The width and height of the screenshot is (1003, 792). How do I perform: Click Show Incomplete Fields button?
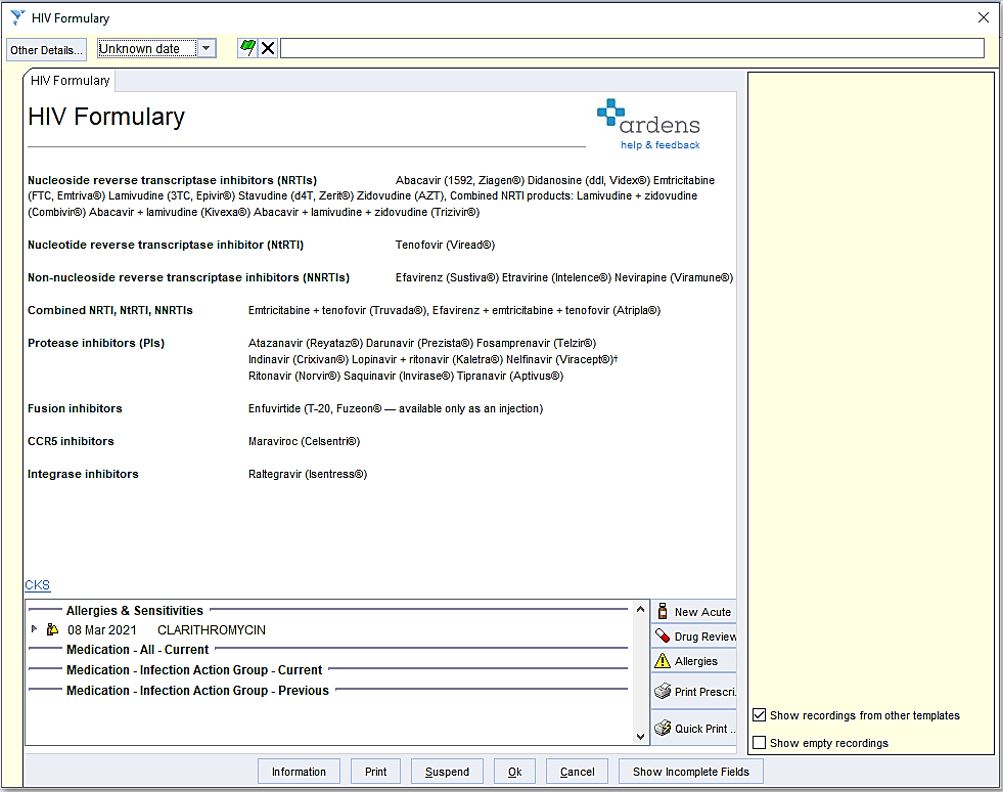pyautogui.click(x=691, y=772)
